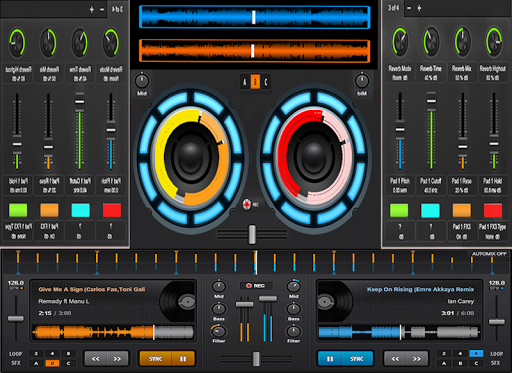Select tab A above the turntables
Viewport: 512px width, 373px height.
point(245,82)
